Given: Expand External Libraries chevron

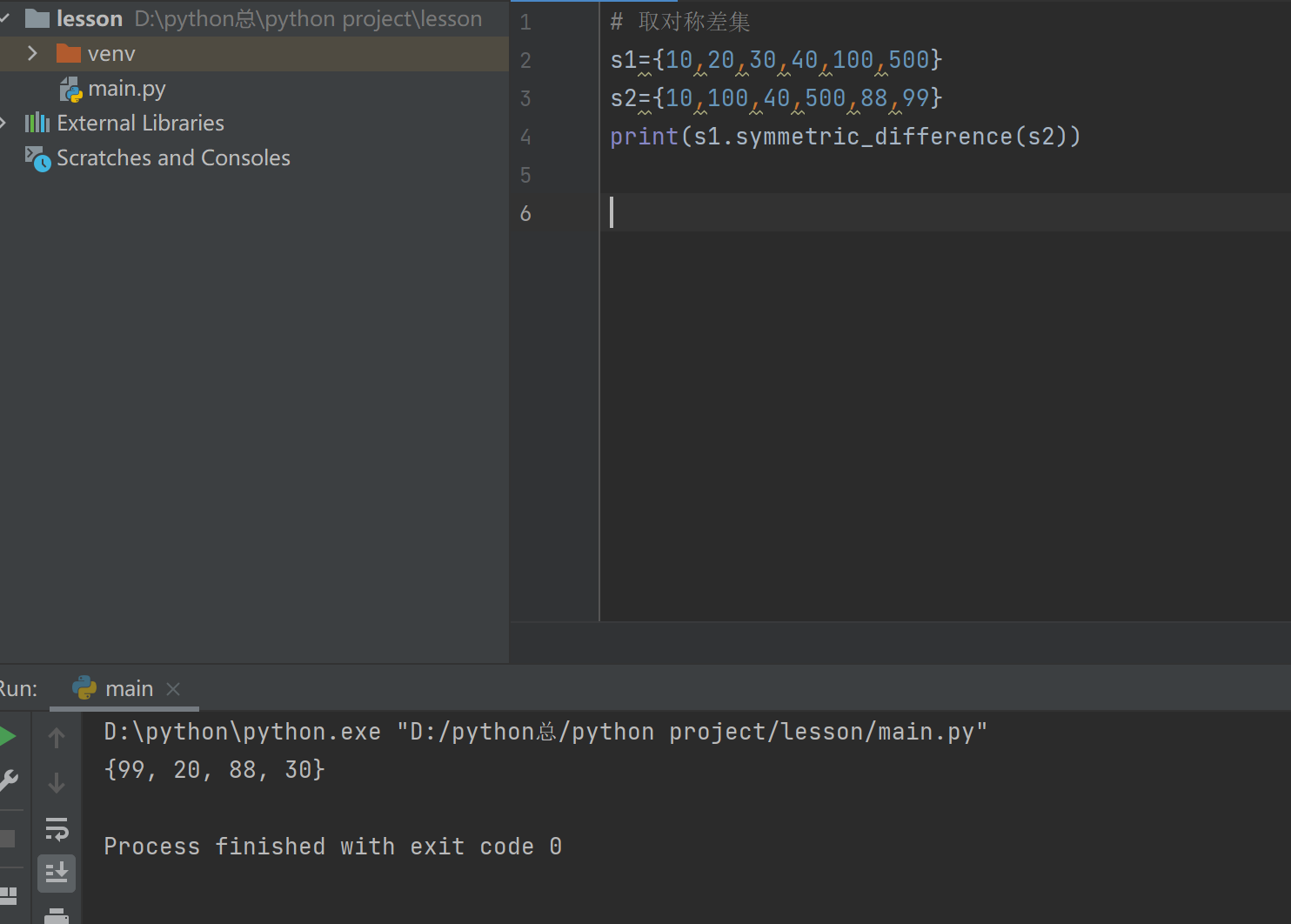Looking at the screenshot, I should (3, 123).
